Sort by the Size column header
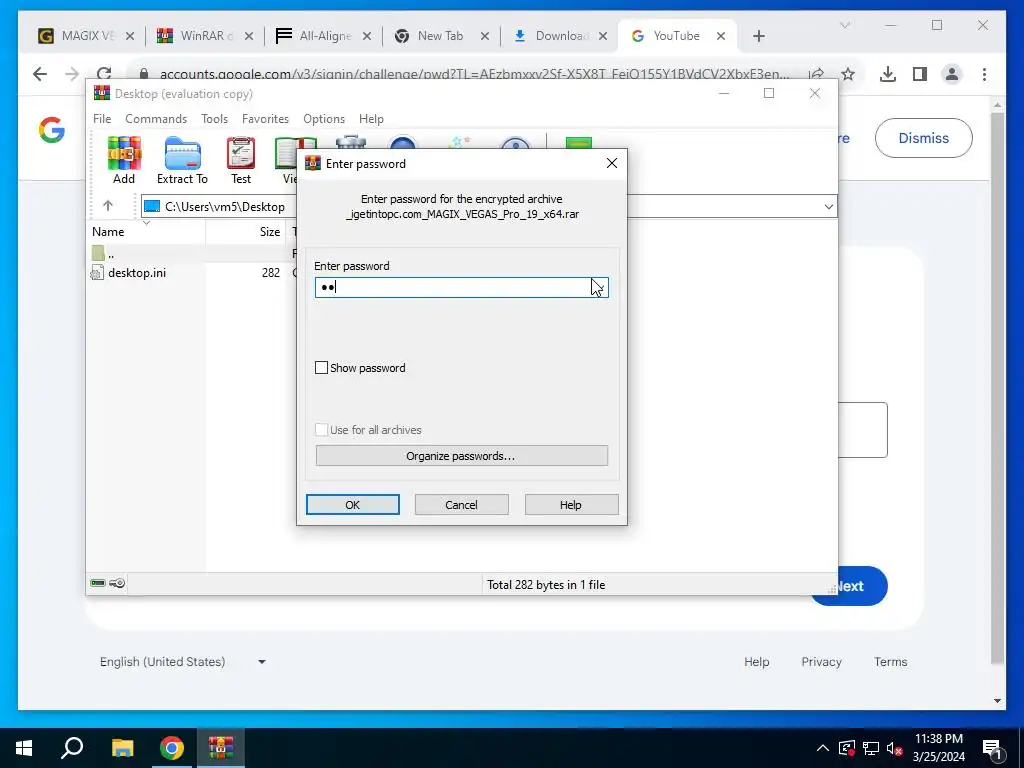The image size is (1024, 768). pyautogui.click(x=246, y=231)
